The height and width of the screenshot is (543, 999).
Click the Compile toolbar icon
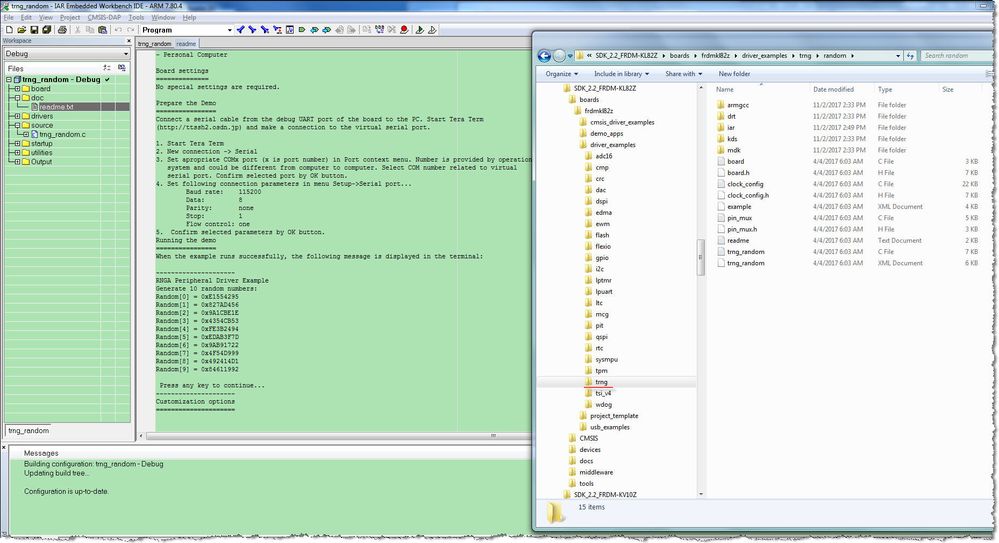(367, 30)
